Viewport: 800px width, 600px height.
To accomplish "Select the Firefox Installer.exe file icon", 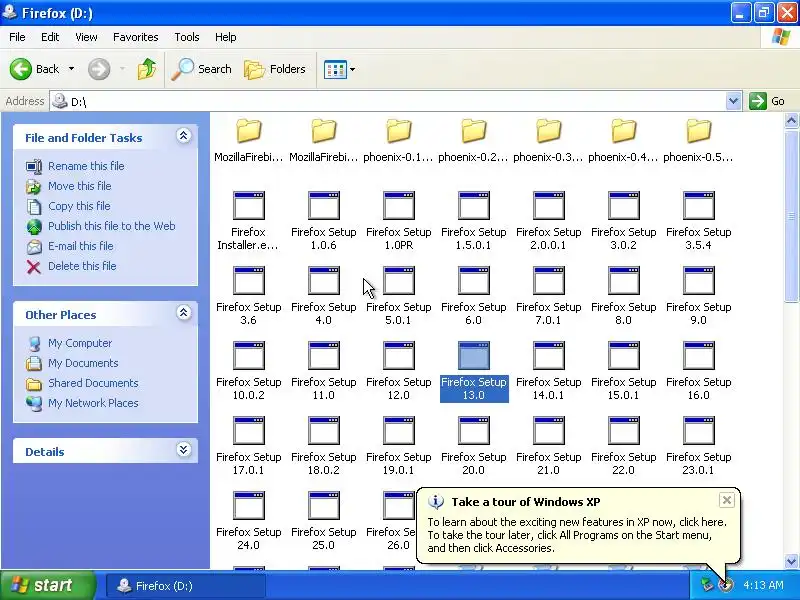I will point(248,205).
